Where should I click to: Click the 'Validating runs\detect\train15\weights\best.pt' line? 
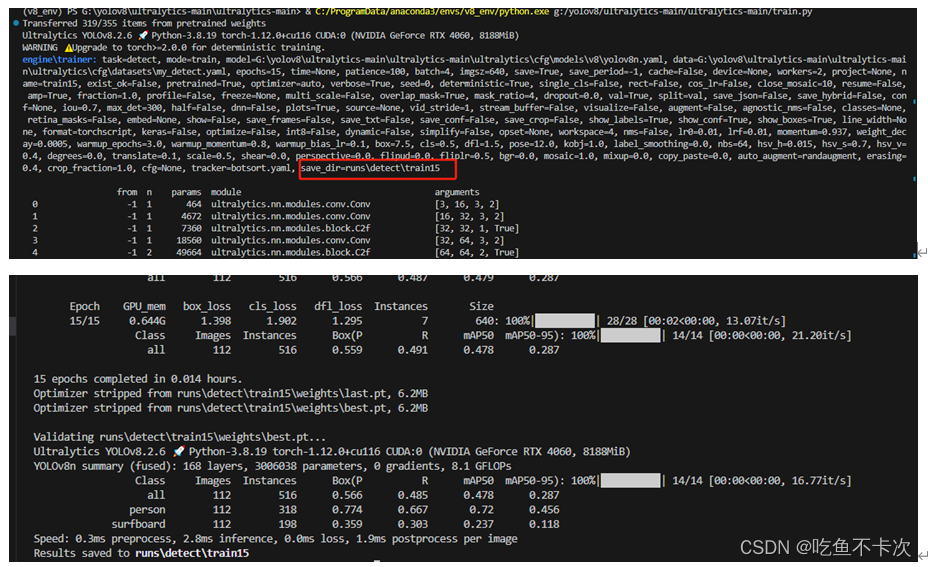tap(179, 437)
